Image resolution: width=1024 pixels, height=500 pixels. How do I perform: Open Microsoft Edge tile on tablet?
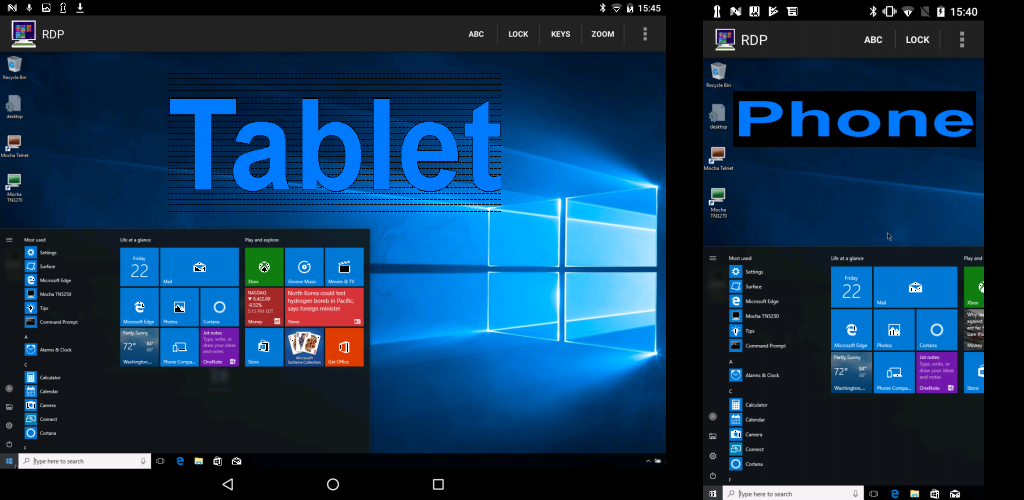tap(139, 307)
